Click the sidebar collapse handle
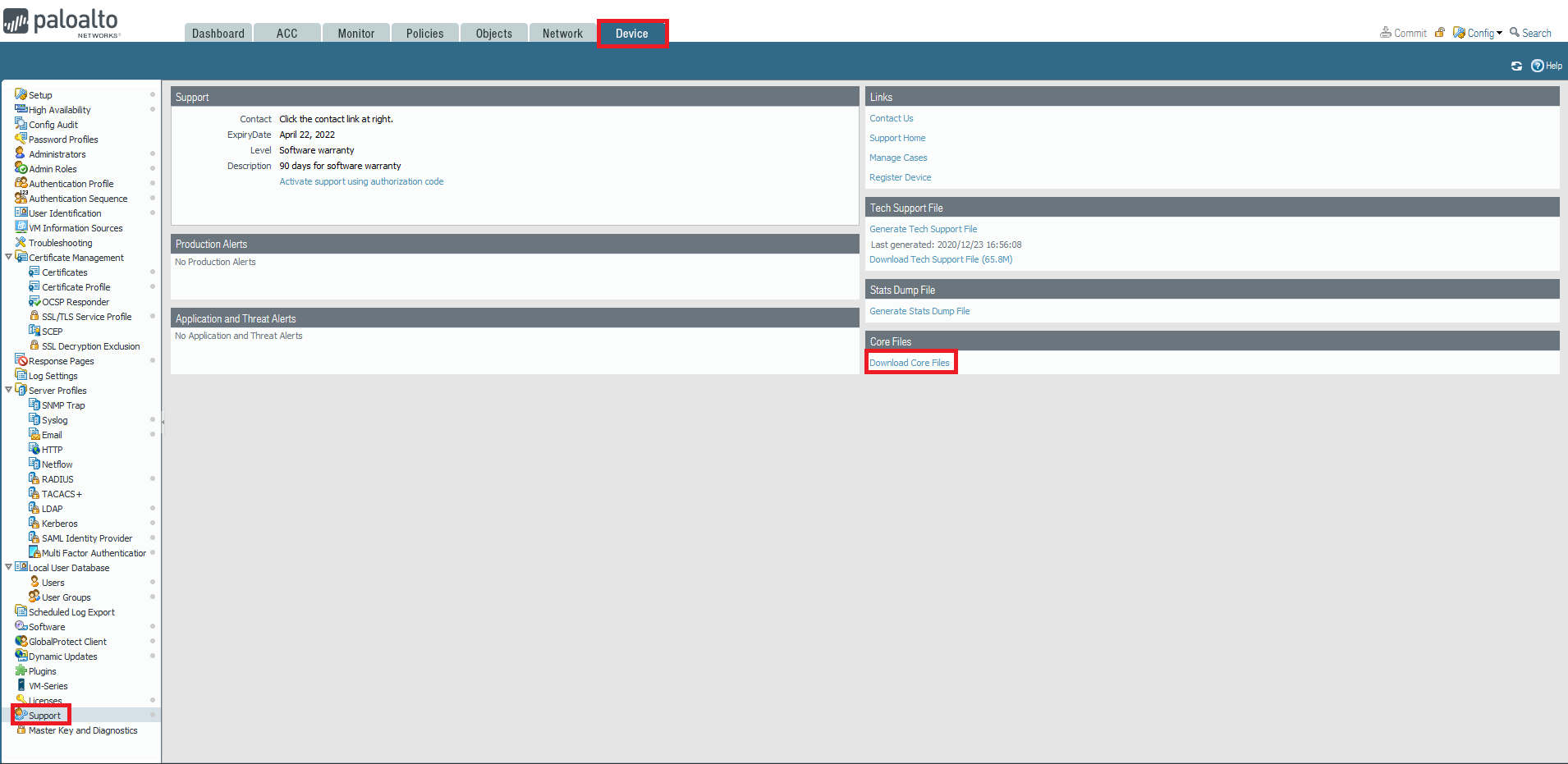Viewport: 1568px width, 764px height. 163,422
